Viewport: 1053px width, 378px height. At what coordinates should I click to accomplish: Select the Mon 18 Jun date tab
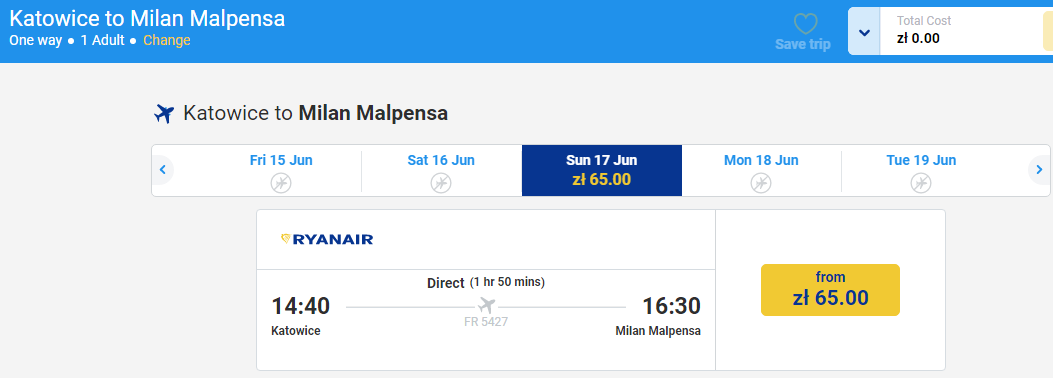(761, 171)
